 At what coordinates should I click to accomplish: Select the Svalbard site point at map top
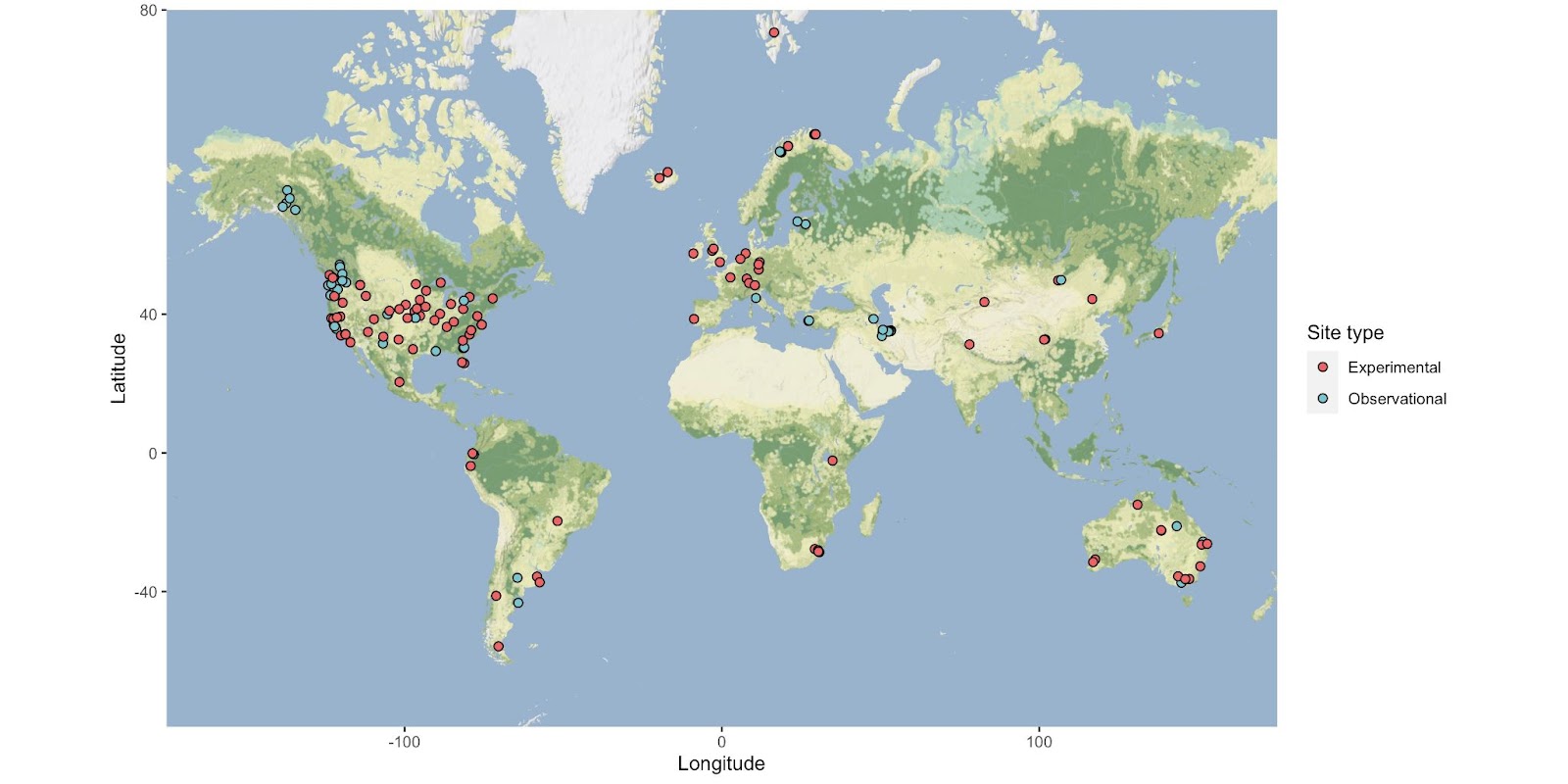point(773,32)
